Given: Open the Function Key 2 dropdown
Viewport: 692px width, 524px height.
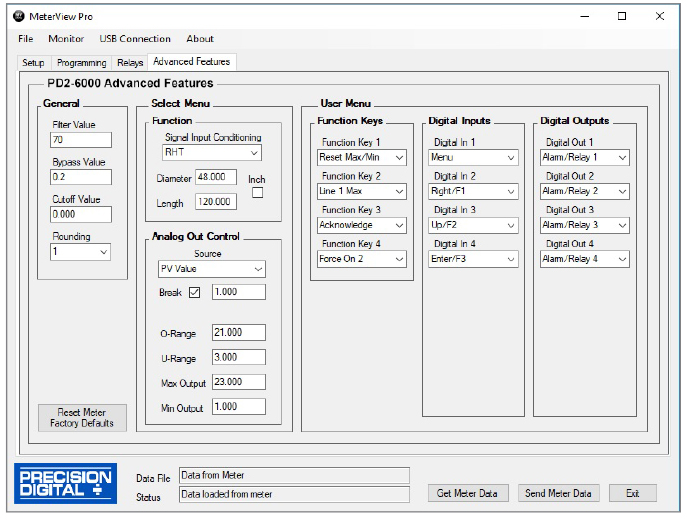Looking at the screenshot, I should [361, 191].
